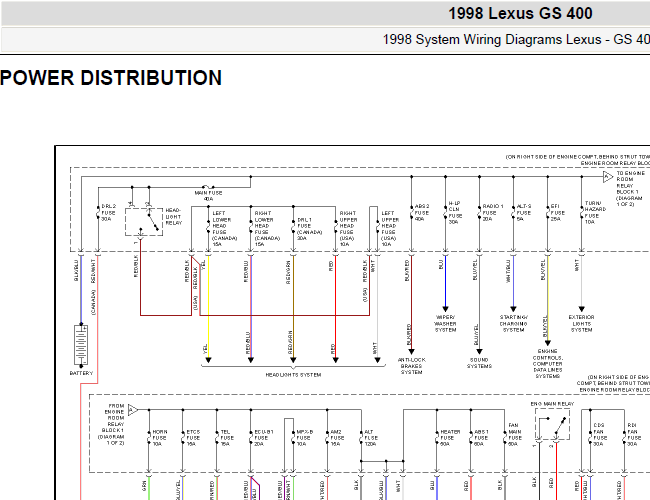Click the battery symbol in the diagram
650x500 pixels.
[x=81, y=345]
